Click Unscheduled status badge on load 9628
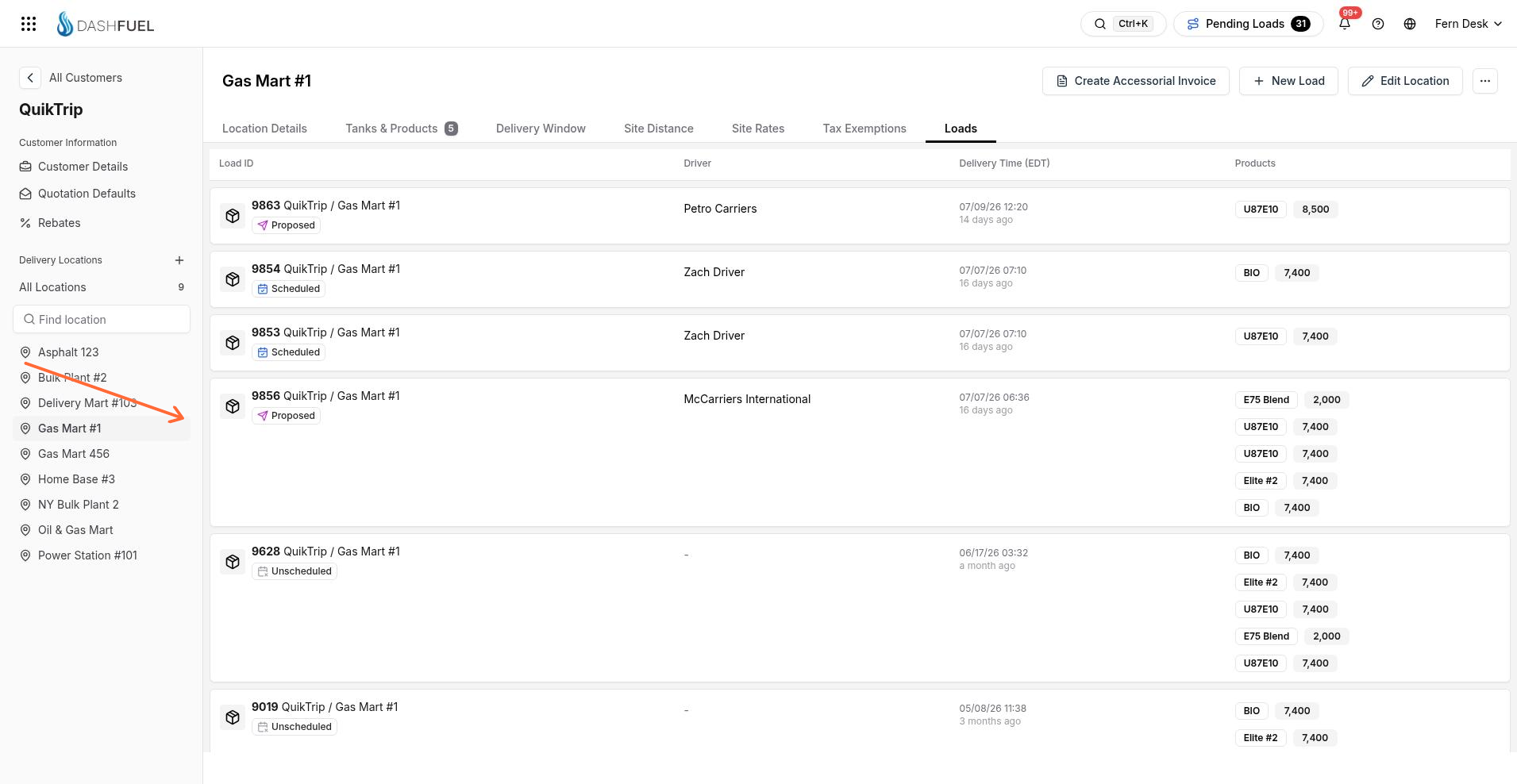This screenshot has width=1517, height=784. (x=295, y=571)
